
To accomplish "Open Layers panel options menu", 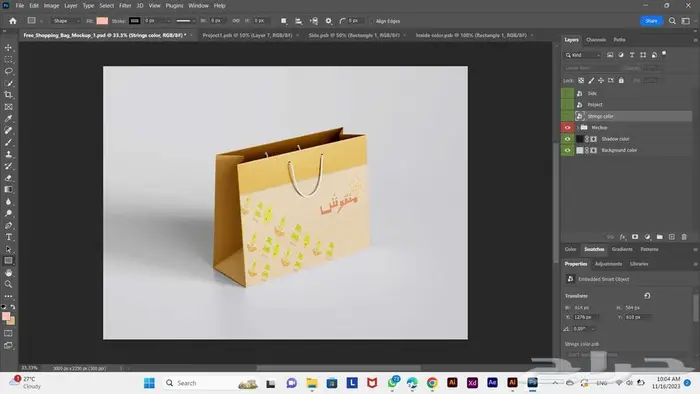I will click(x=695, y=40).
